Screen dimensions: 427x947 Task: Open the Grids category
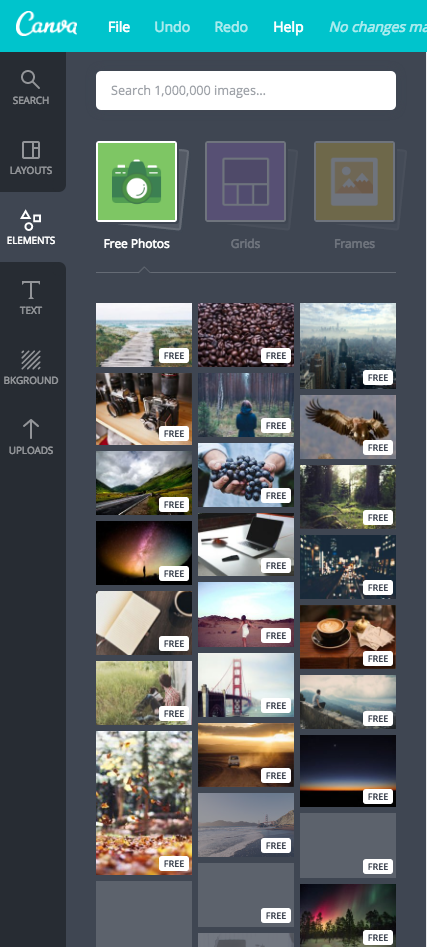[x=245, y=182]
